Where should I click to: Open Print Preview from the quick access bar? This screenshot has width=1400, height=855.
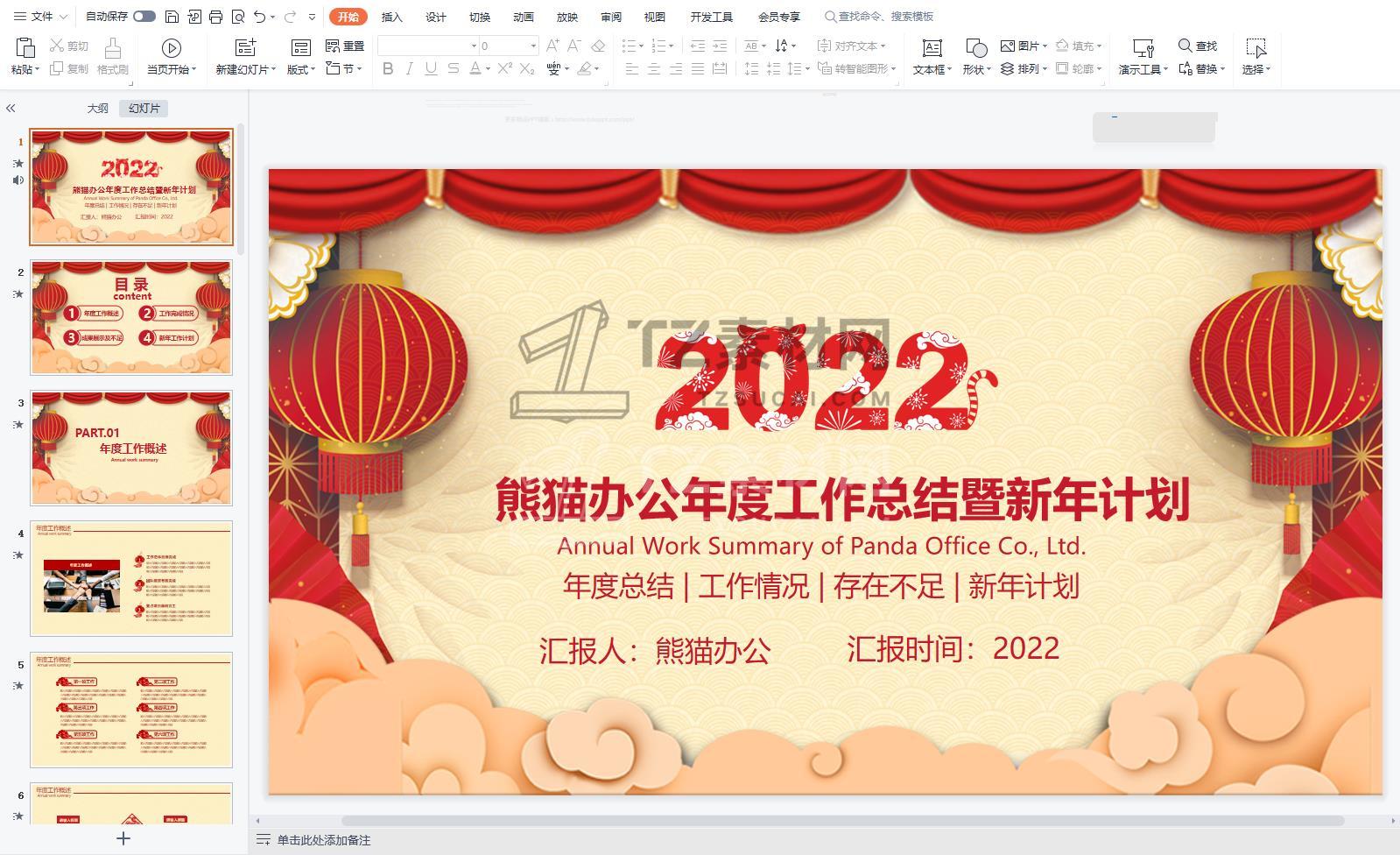(x=237, y=17)
